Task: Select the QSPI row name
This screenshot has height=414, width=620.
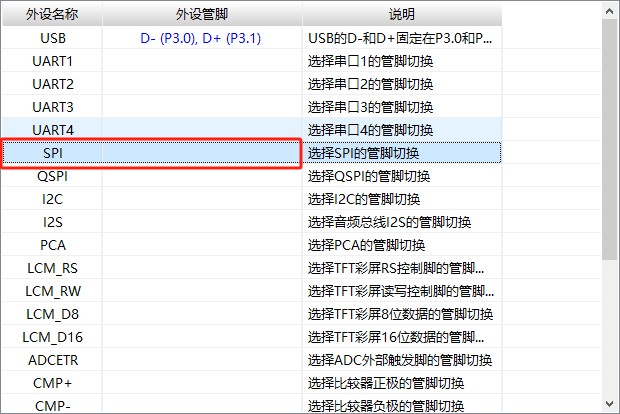Action: [53, 176]
